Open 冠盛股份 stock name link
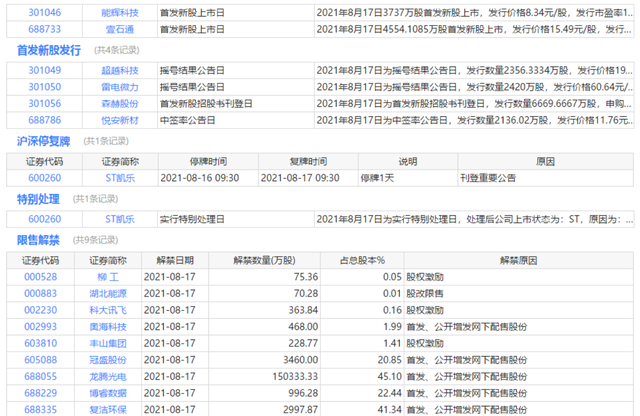 [108, 360]
